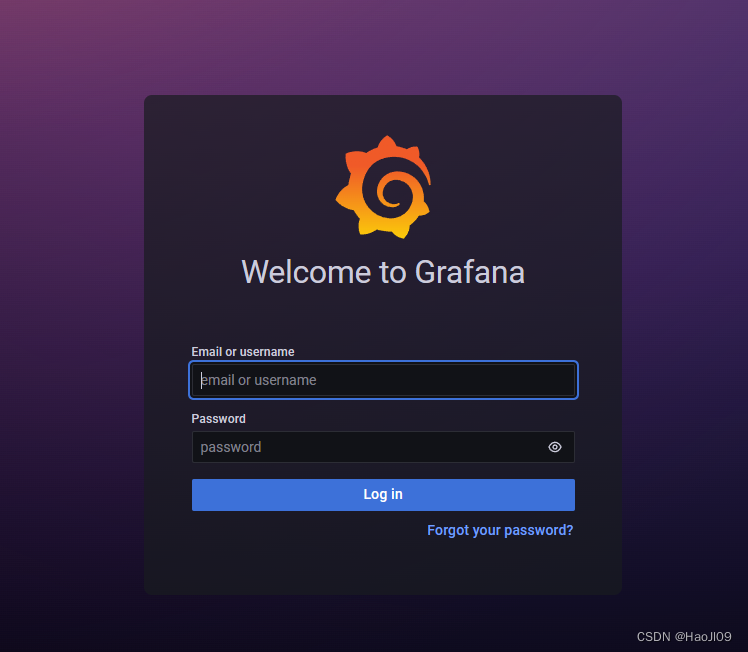Focus the email or username field
Image resolution: width=748 pixels, height=652 pixels.
tap(383, 380)
